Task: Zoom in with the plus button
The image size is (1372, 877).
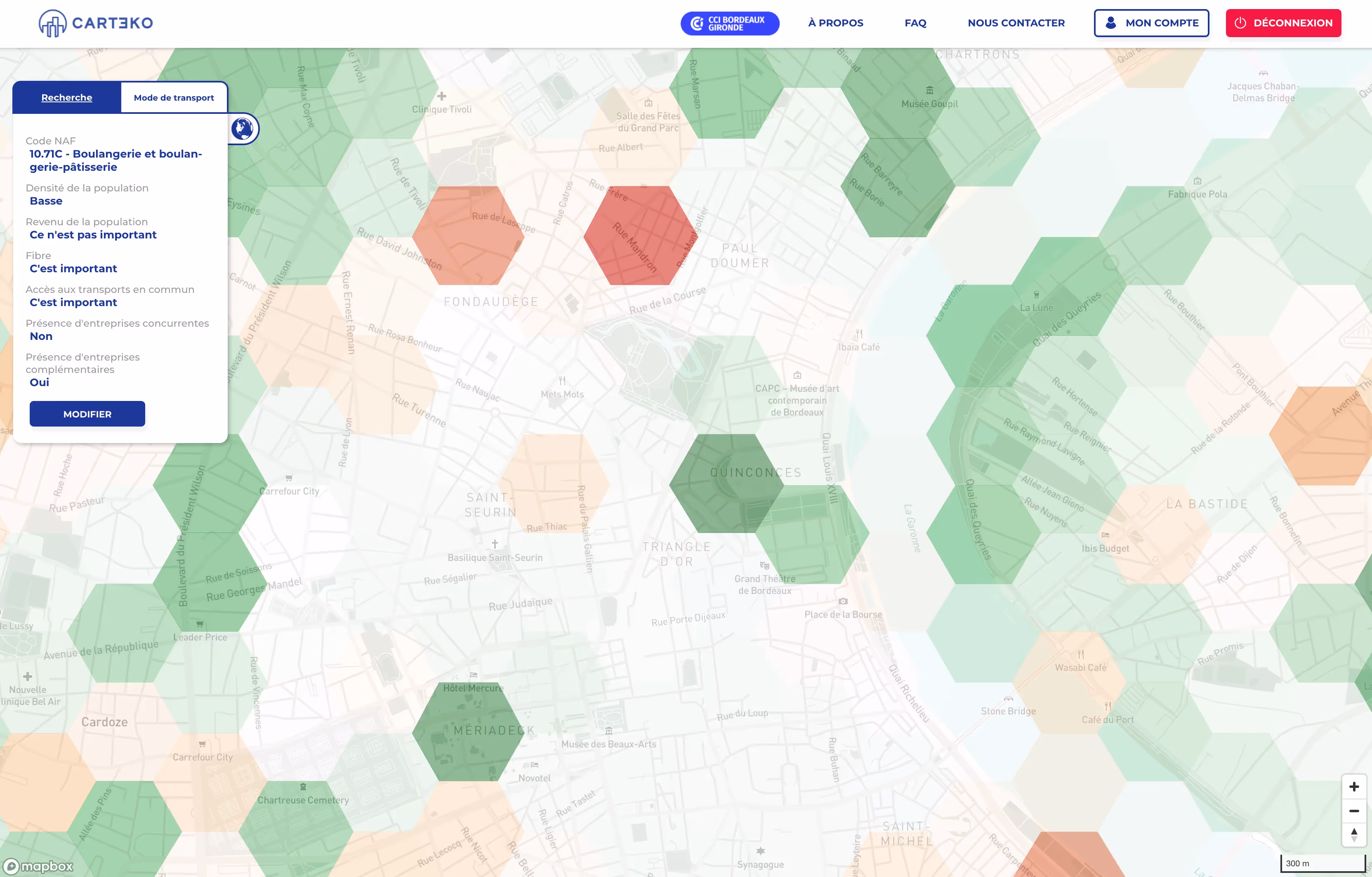Action: tap(1354, 787)
